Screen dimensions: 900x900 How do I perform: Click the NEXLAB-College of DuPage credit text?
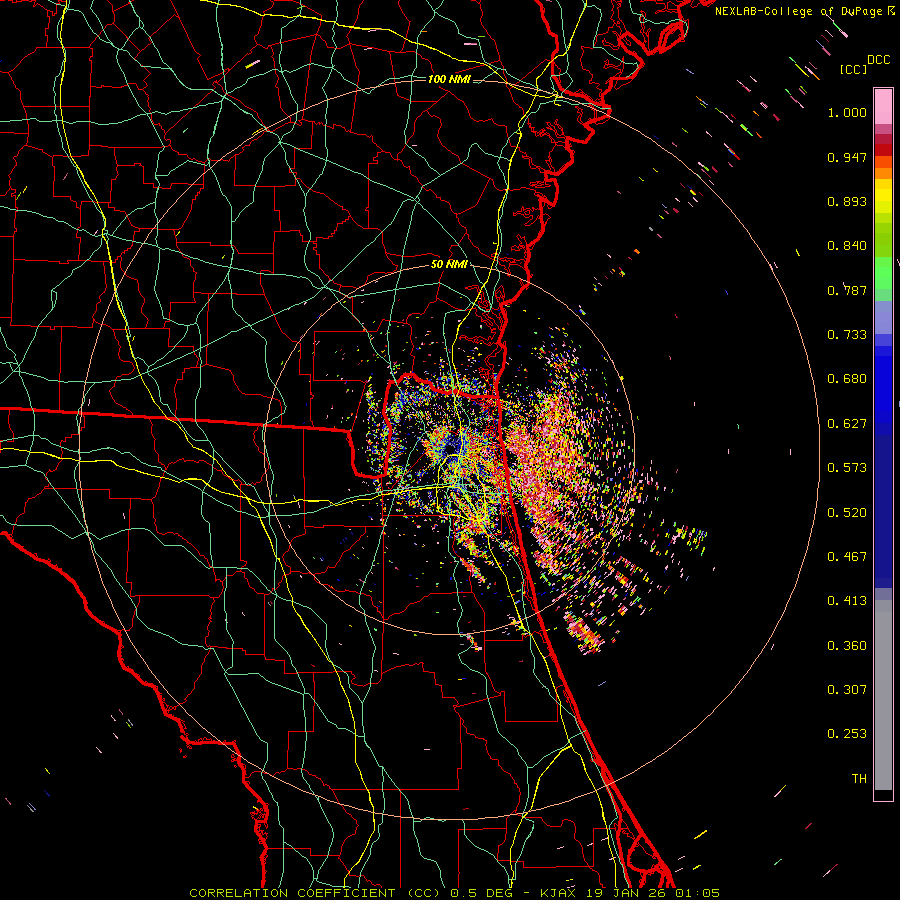coord(805,11)
